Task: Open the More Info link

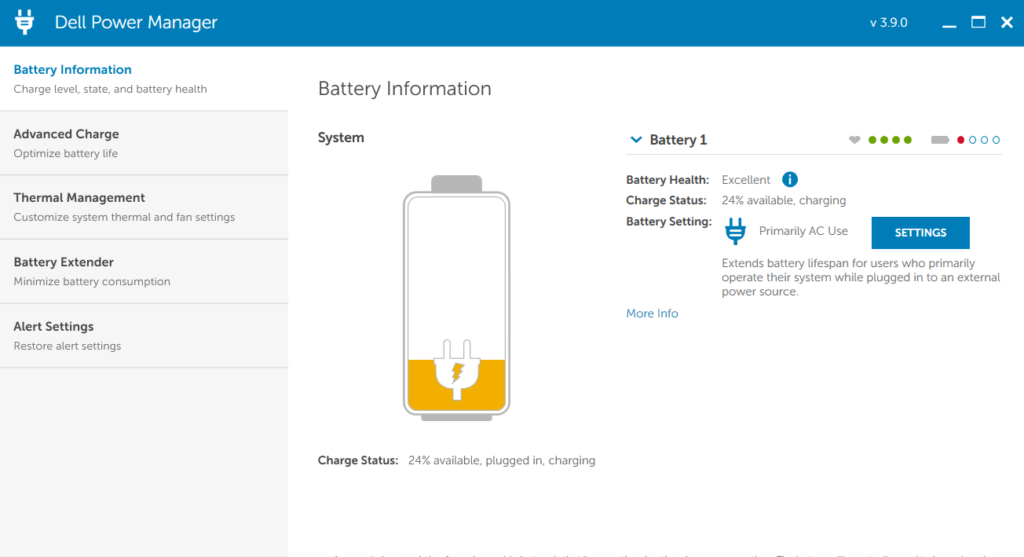Action: coord(652,314)
